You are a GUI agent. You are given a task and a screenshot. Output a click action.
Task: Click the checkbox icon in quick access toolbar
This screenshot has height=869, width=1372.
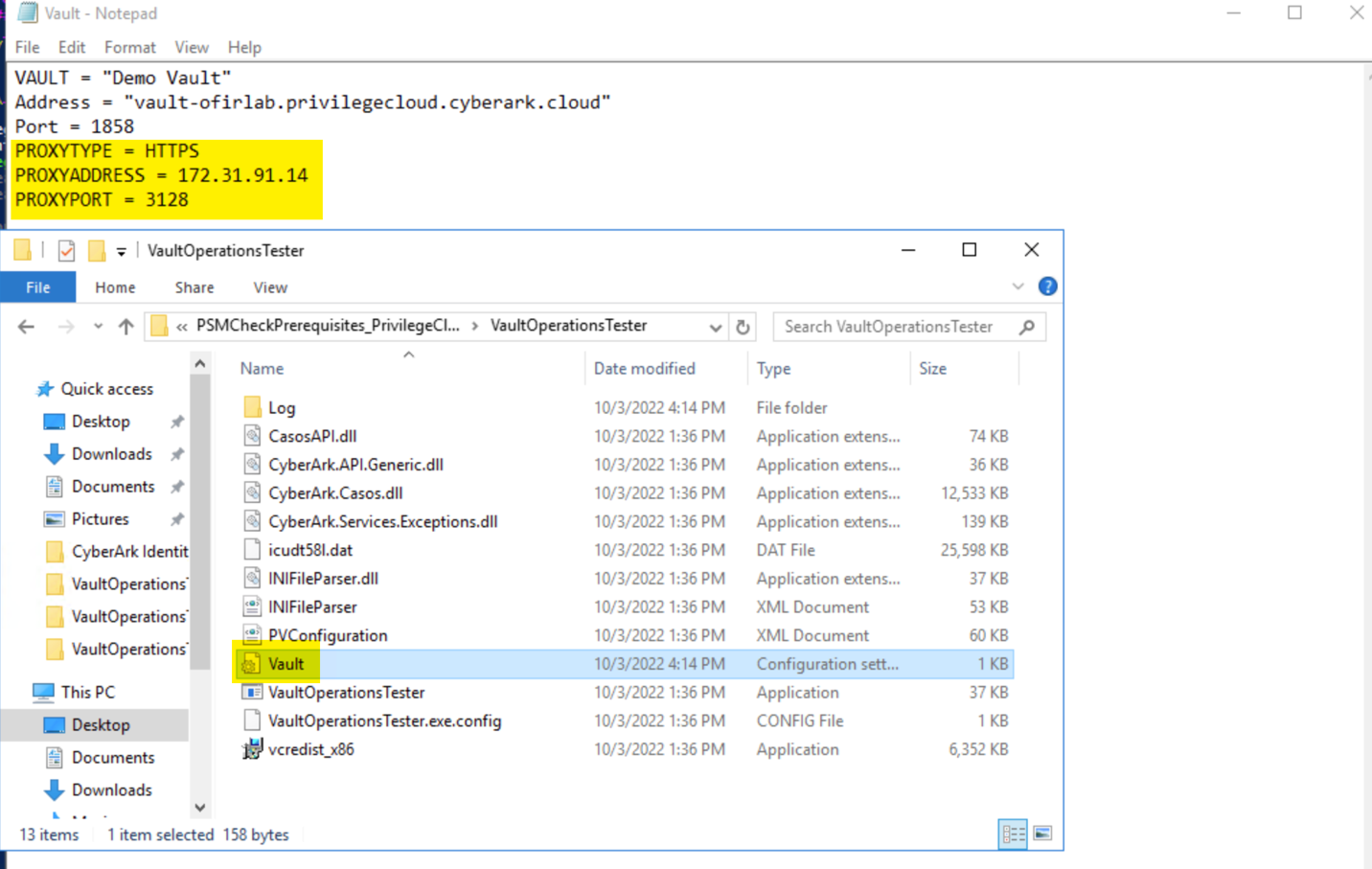(65, 250)
